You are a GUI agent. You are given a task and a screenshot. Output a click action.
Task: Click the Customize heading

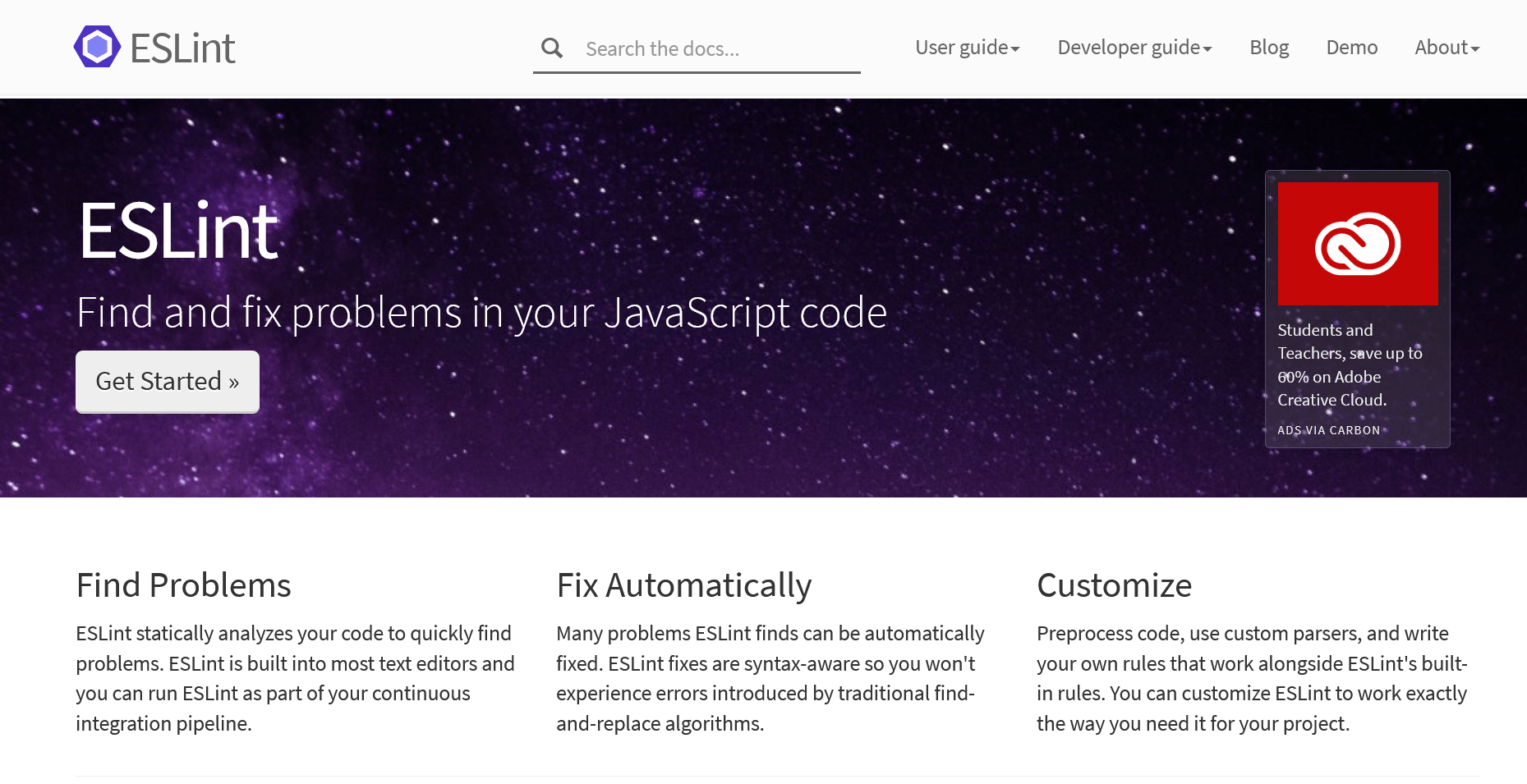tap(1114, 585)
